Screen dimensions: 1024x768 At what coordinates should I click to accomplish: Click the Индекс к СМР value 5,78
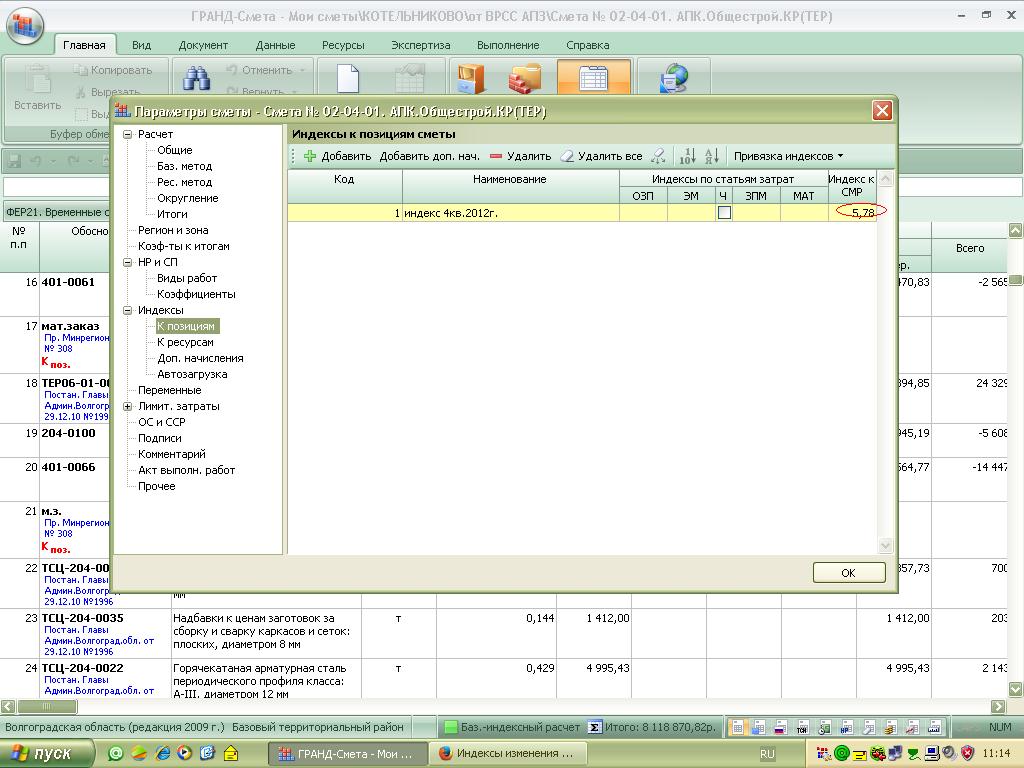tap(862, 213)
